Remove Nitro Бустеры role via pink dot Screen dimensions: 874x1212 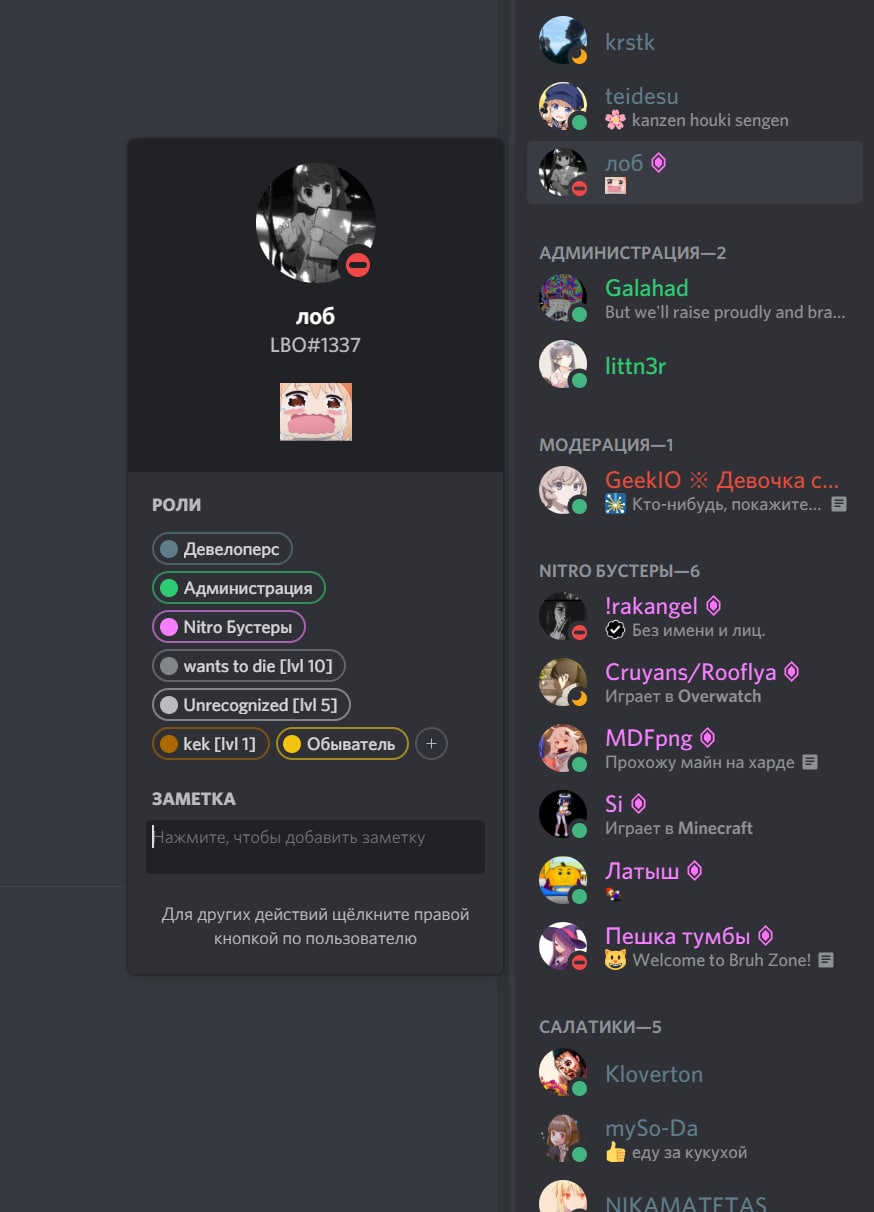(169, 627)
